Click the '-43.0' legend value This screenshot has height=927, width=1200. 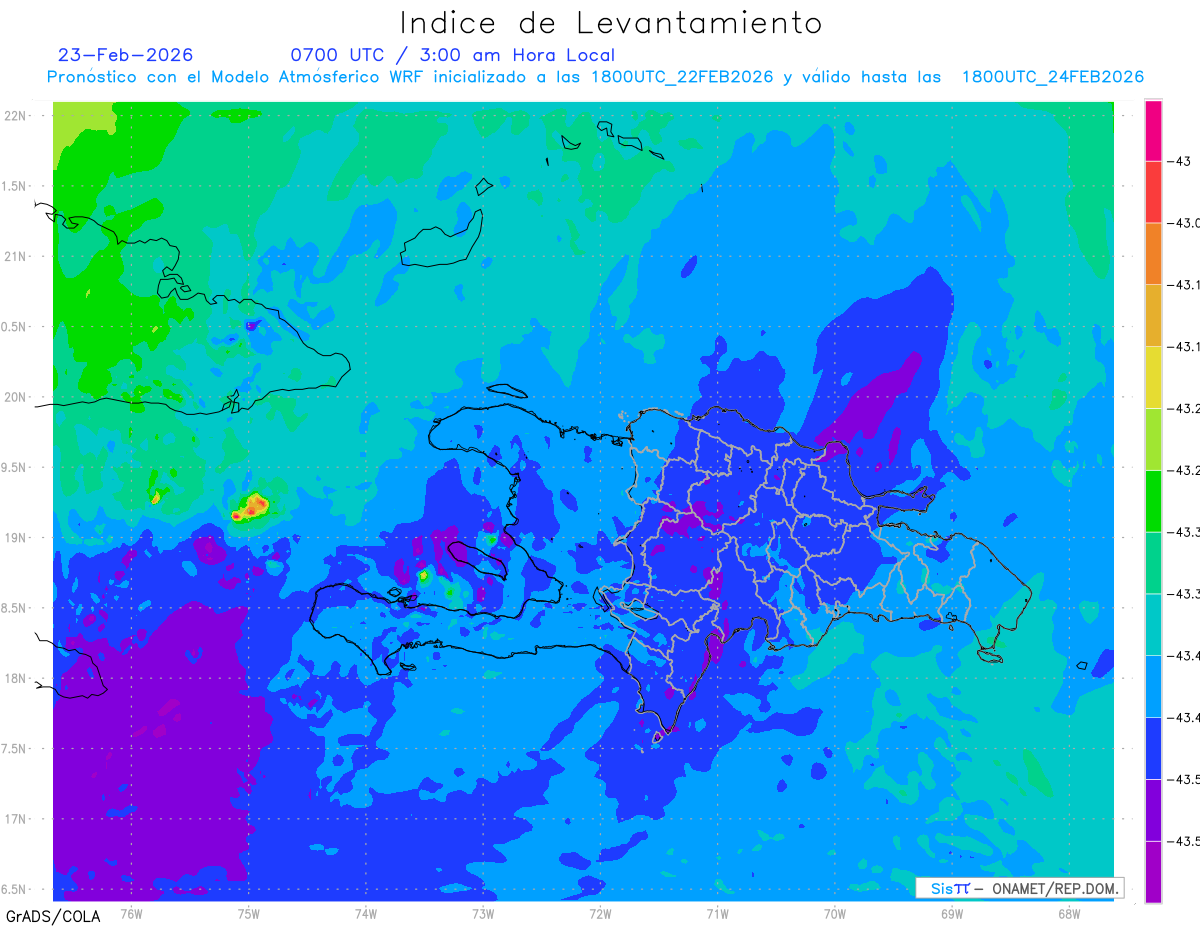(x=1186, y=223)
